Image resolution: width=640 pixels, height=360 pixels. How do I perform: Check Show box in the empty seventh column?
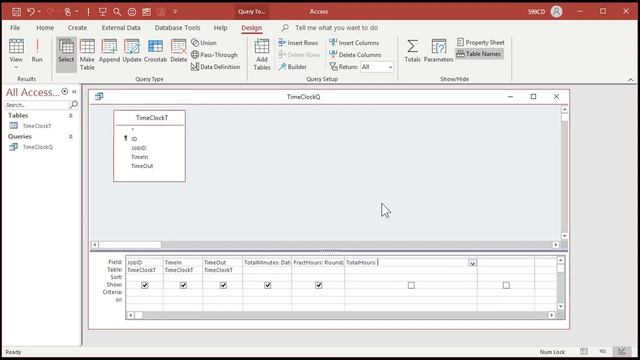[506, 285]
